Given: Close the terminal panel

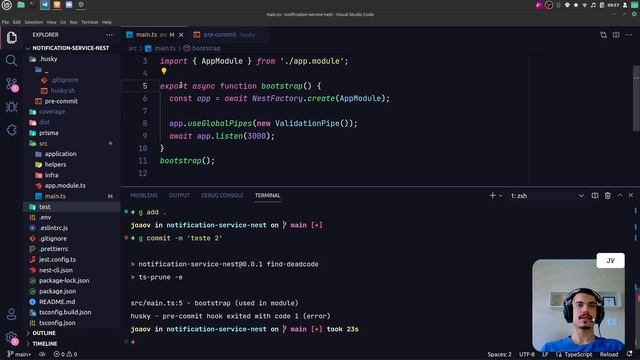Looking at the screenshot, I should pyautogui.click(x=631, y=196).
